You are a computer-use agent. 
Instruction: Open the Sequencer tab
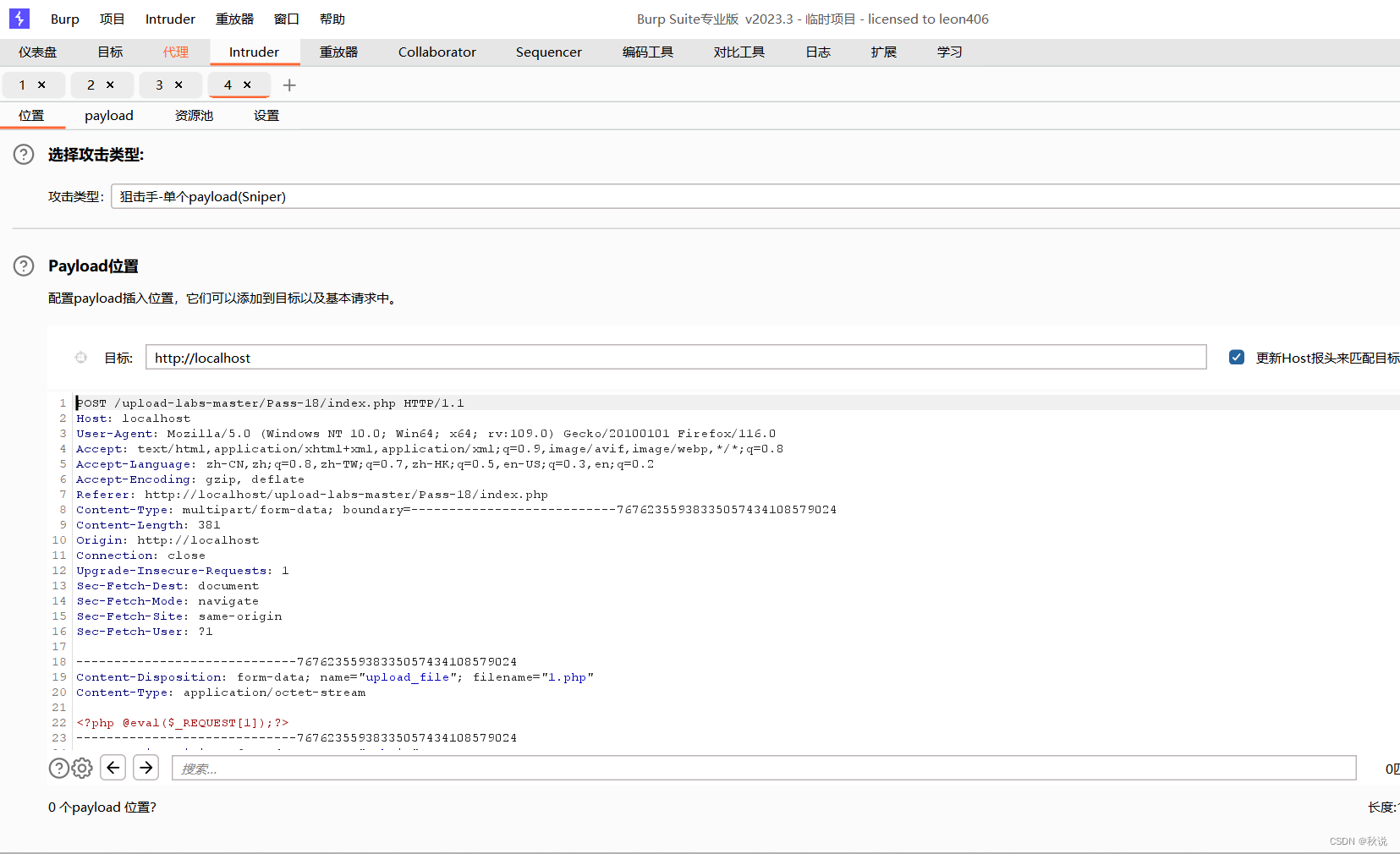pyautogui.click(x=549, y=52)
